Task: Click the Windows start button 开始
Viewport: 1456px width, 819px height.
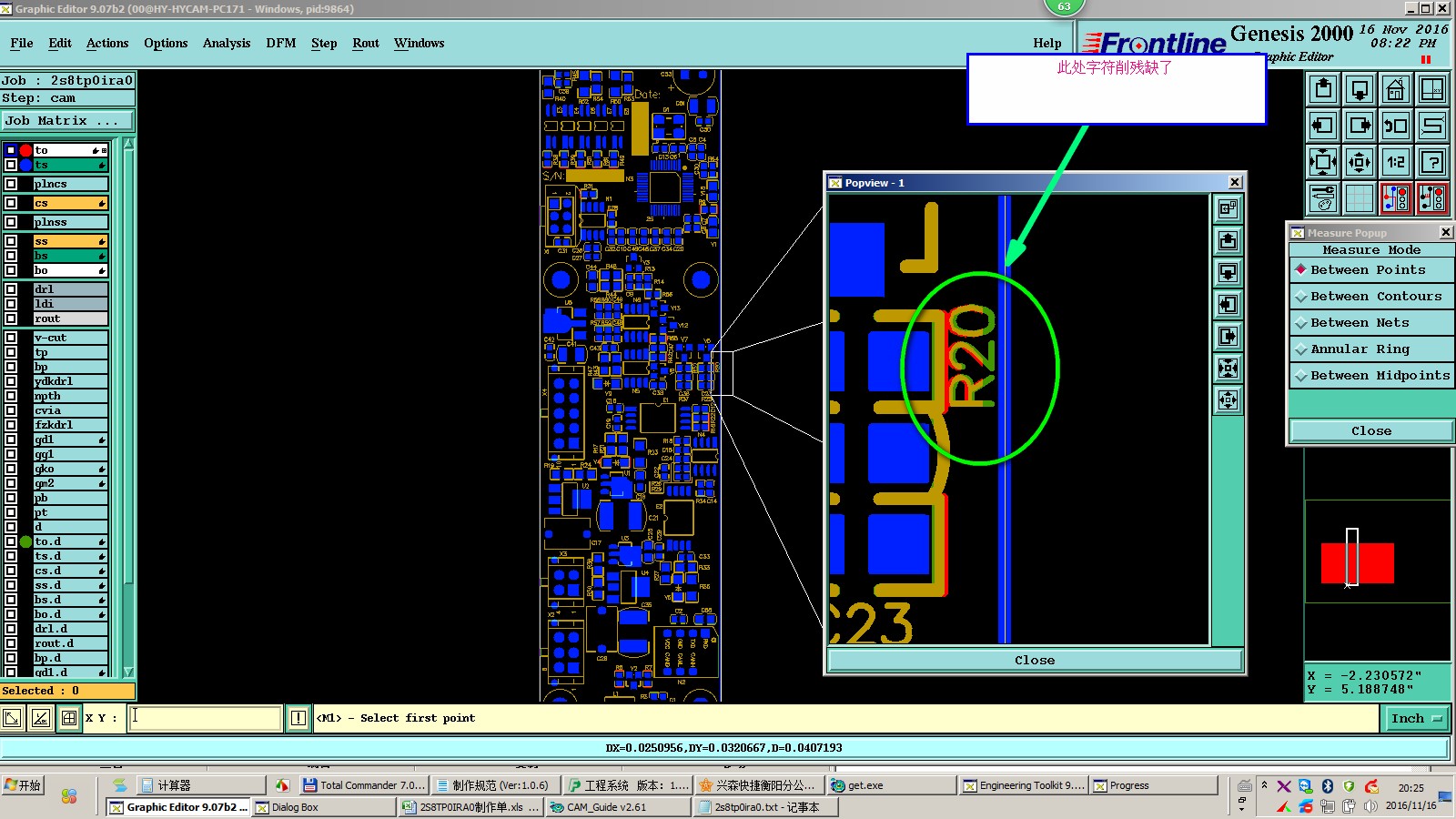Action: click(x=24, y=785)
